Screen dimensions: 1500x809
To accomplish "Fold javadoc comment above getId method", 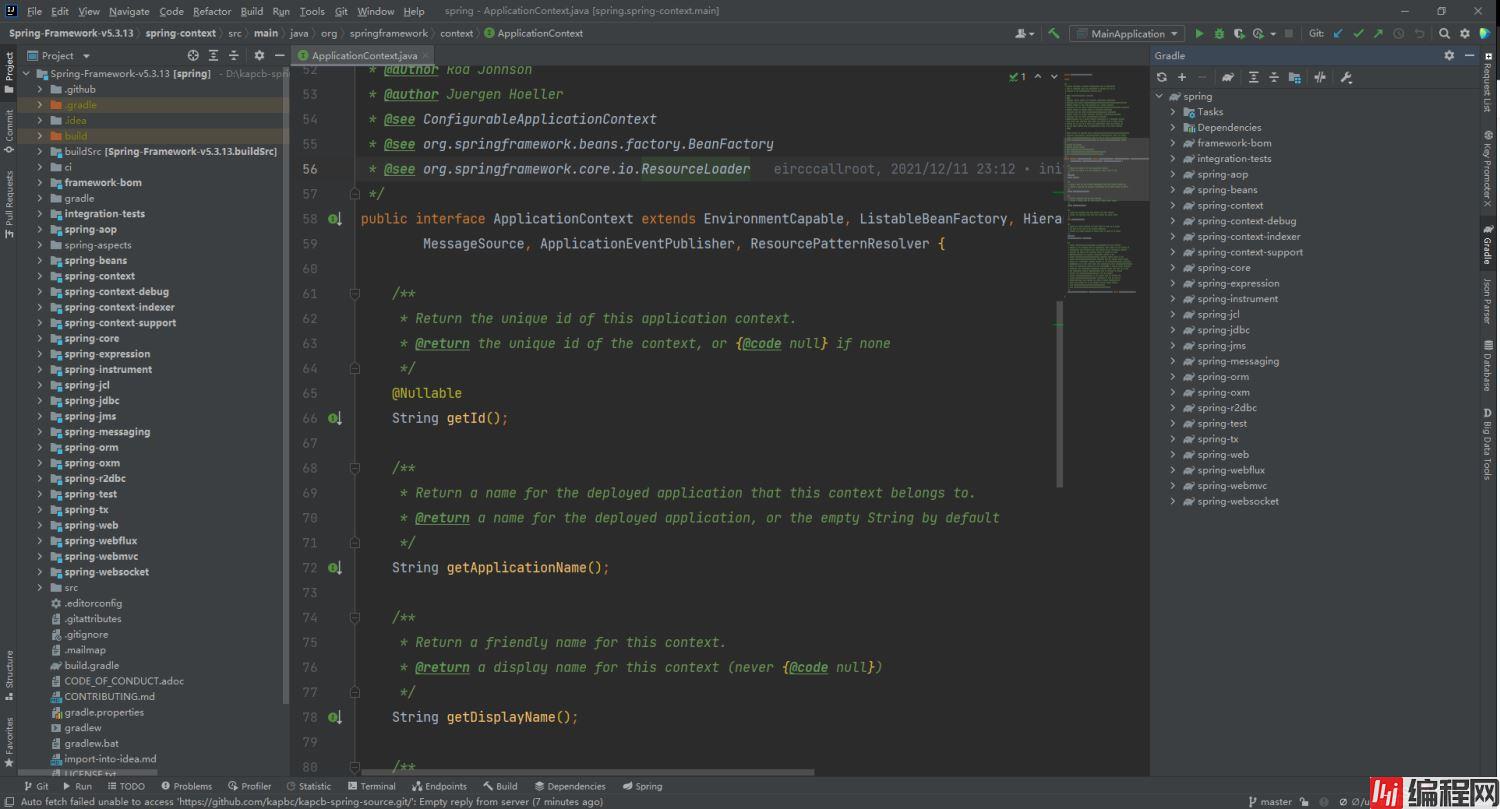I will 355,294.
